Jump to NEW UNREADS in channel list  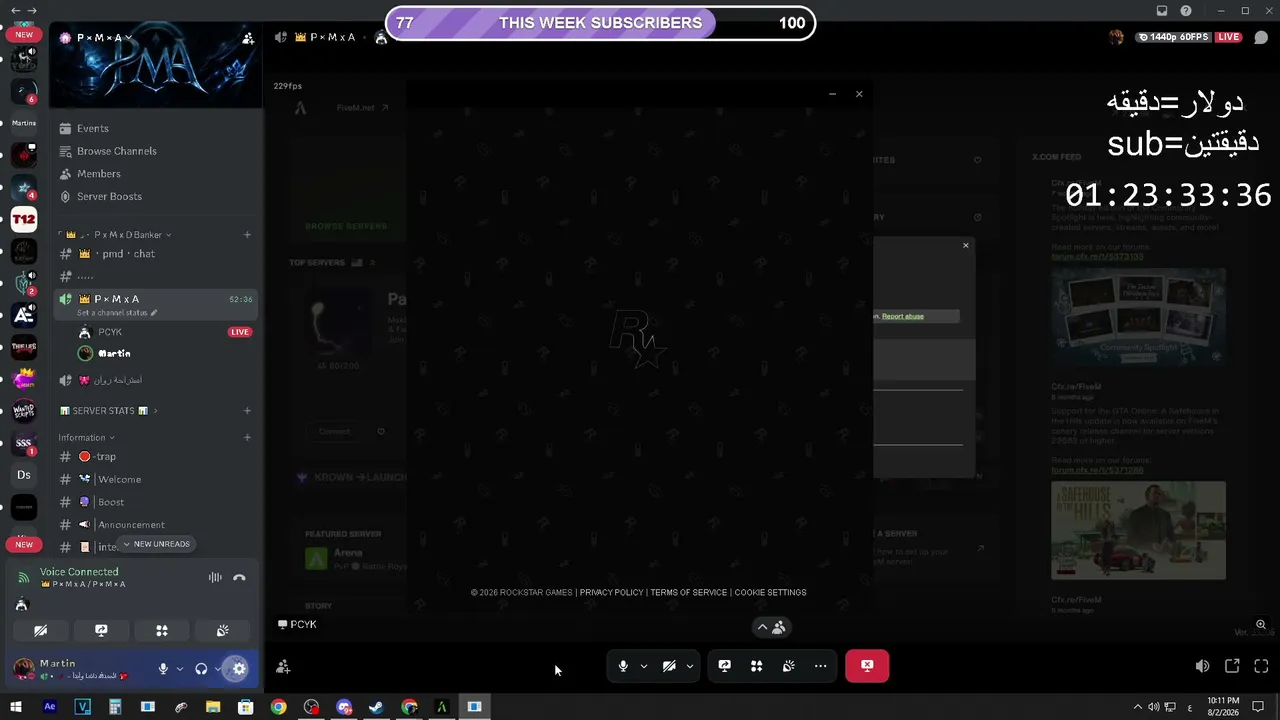[x=155, y=544]
